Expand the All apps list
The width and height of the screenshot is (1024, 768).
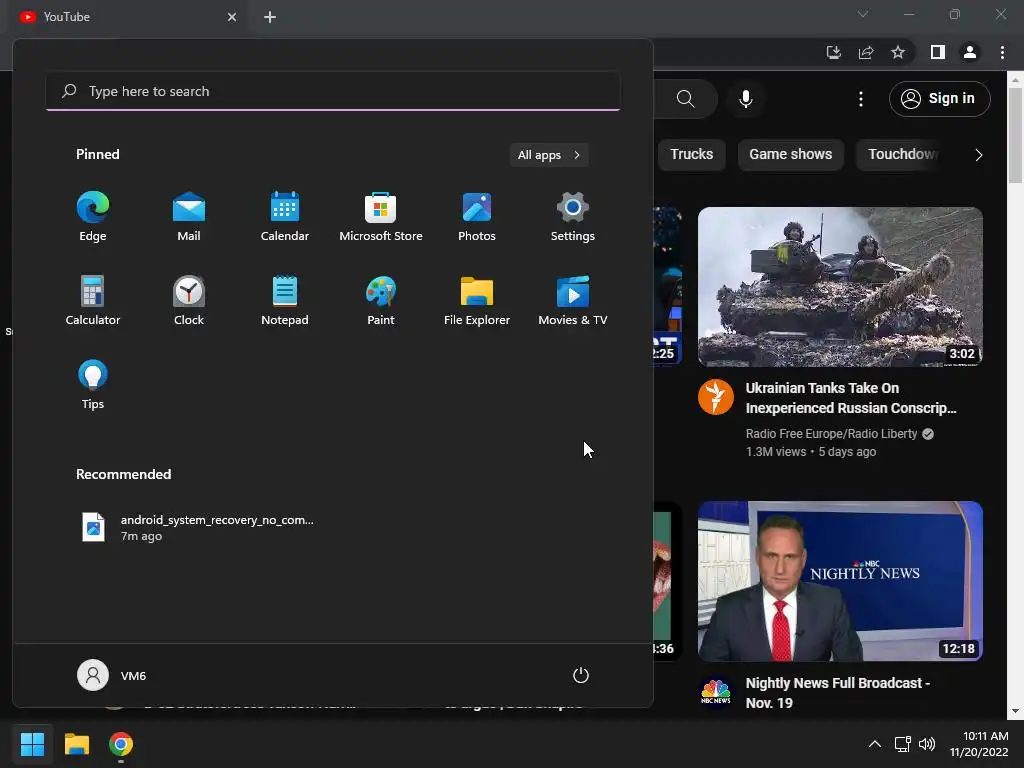click(549, 155)
